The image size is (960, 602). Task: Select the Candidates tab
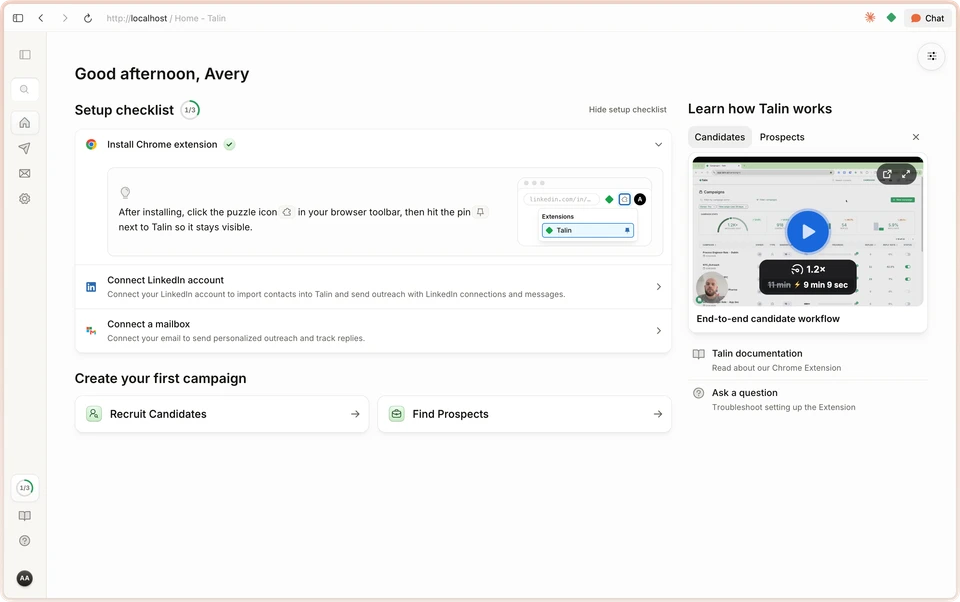click(x=719, y=137)
